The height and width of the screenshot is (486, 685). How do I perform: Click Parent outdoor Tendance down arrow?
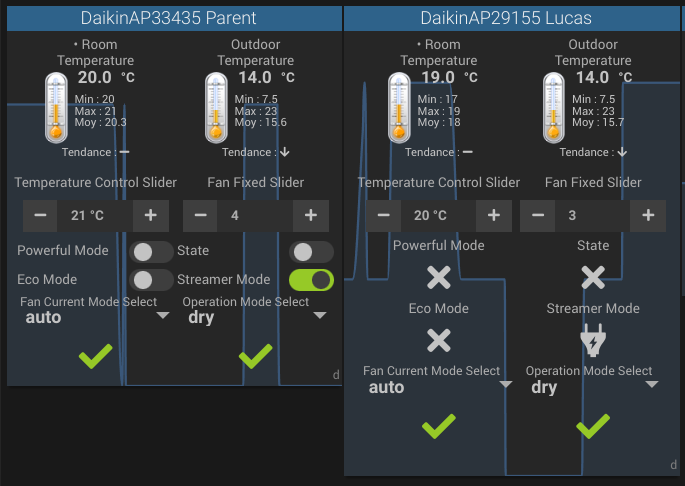pos(284,152)
